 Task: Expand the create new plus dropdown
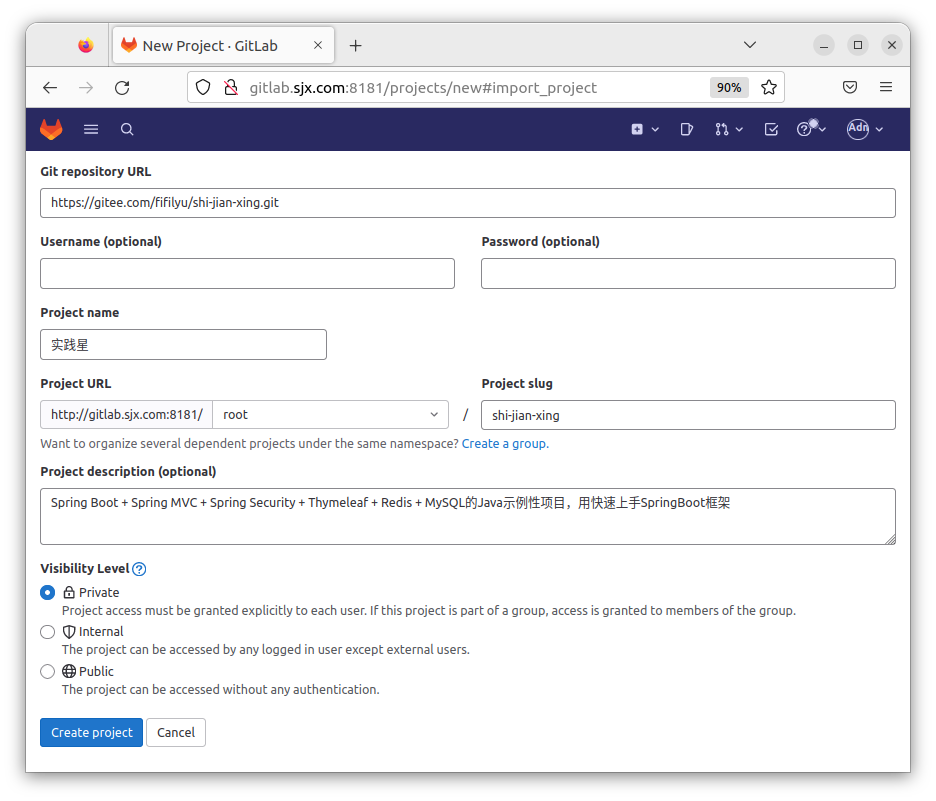(644, 129)
